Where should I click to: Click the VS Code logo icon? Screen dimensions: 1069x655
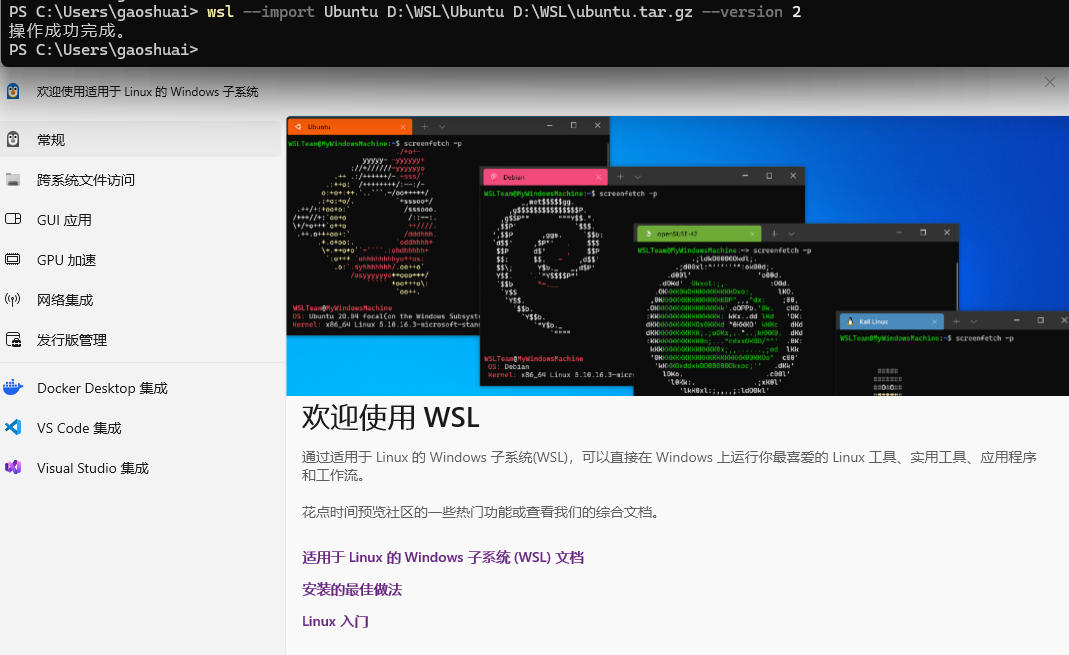13,427
